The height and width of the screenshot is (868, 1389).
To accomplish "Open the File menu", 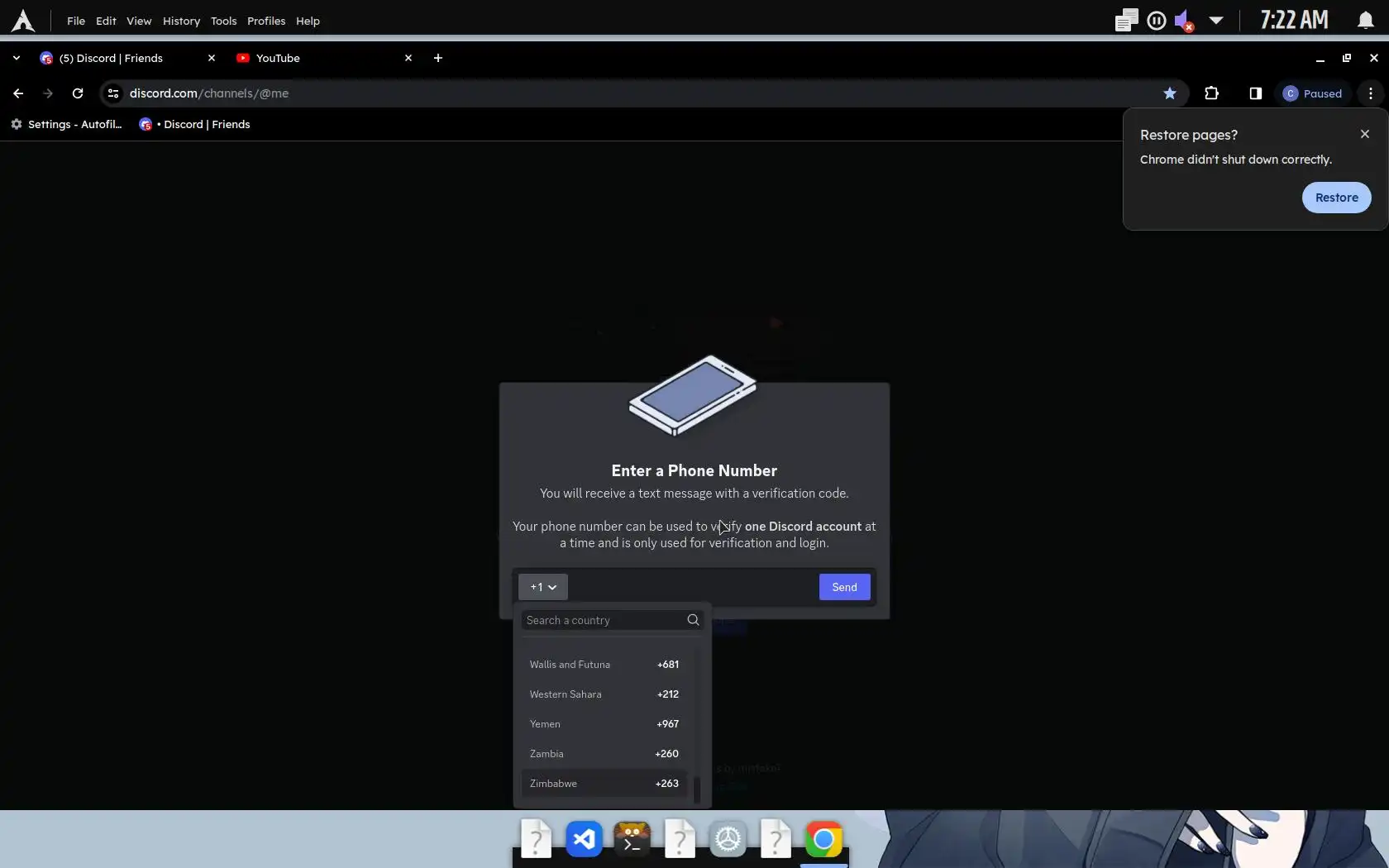I will 76,21.
